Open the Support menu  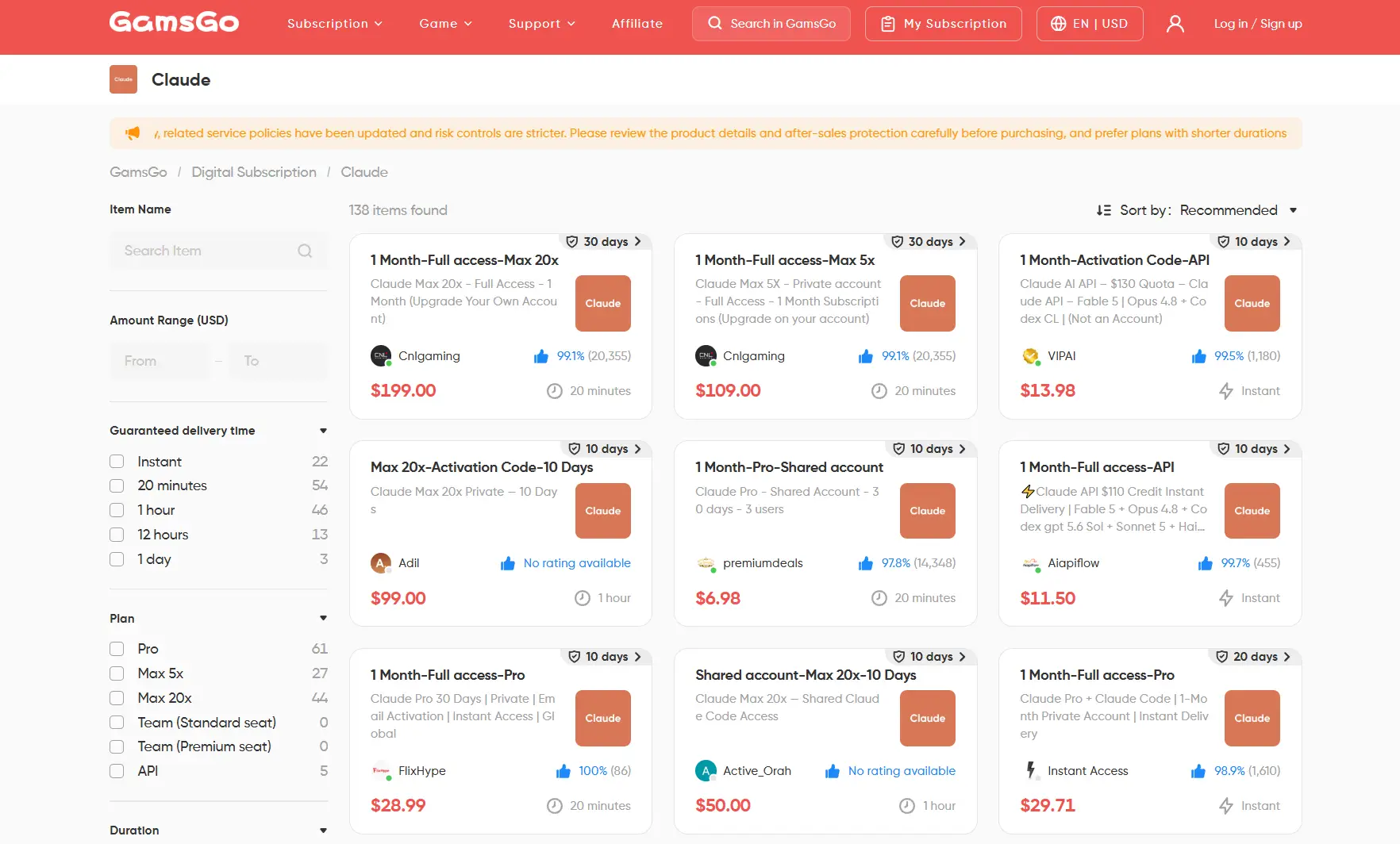pyautogui.click(x=542, y=24)
